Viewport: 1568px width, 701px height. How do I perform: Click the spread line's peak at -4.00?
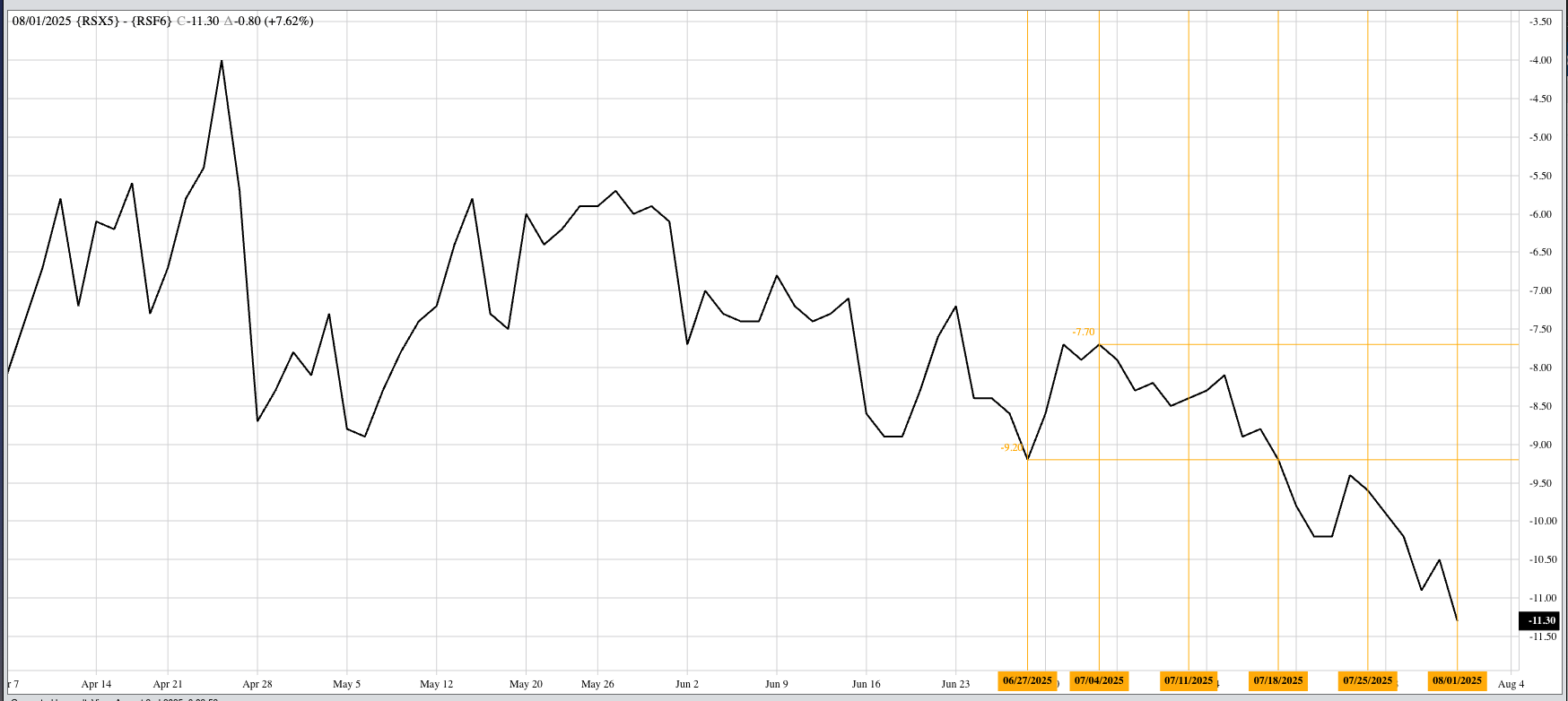222,61
